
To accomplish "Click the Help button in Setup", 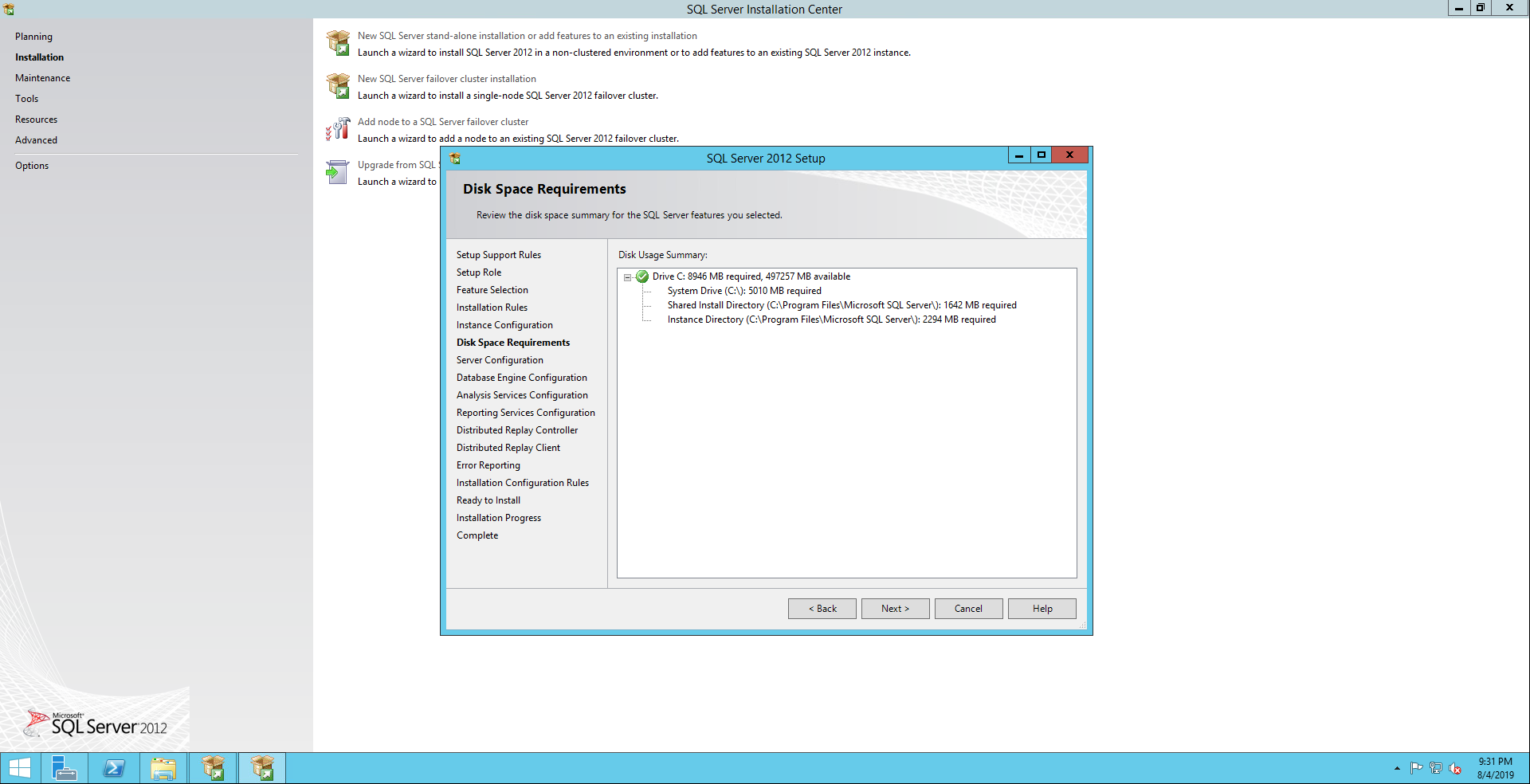I will 1042,609.
